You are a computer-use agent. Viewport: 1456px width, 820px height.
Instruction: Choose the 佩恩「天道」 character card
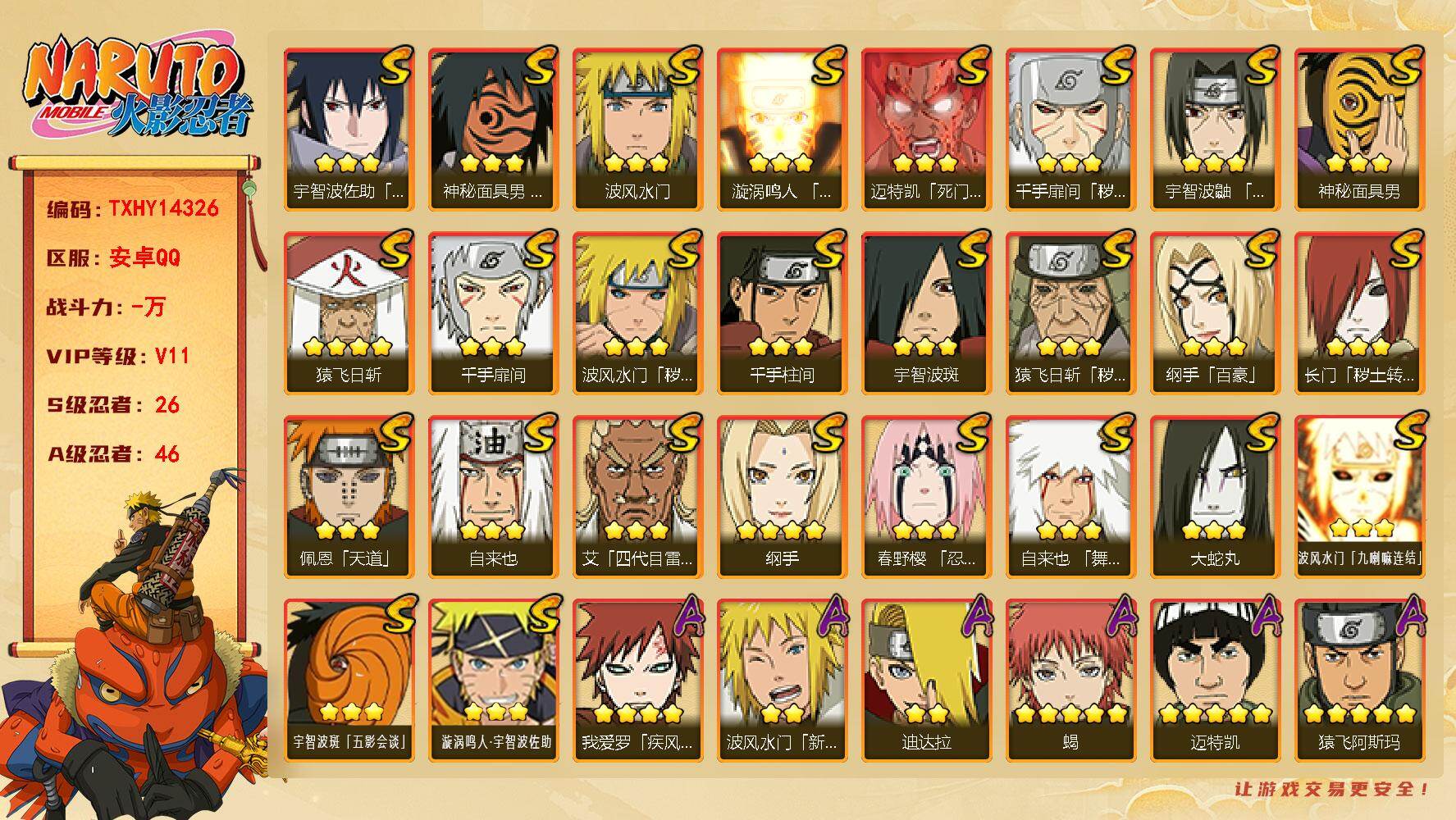pyautogui.click(x=349, y=496)
